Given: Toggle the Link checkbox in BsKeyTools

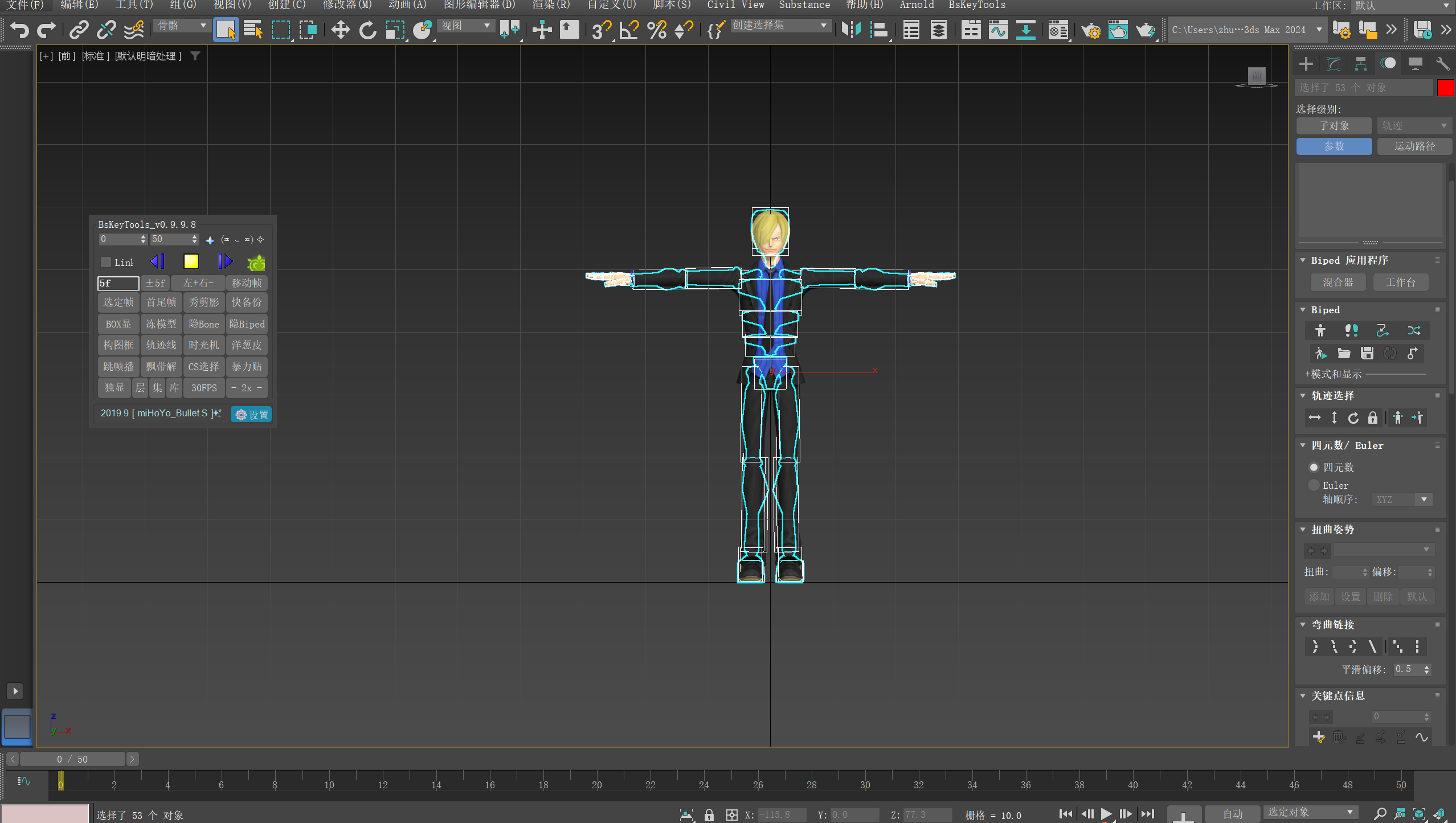Looking at the screenshot, I should pyautogui.click(x=106, y=262).
